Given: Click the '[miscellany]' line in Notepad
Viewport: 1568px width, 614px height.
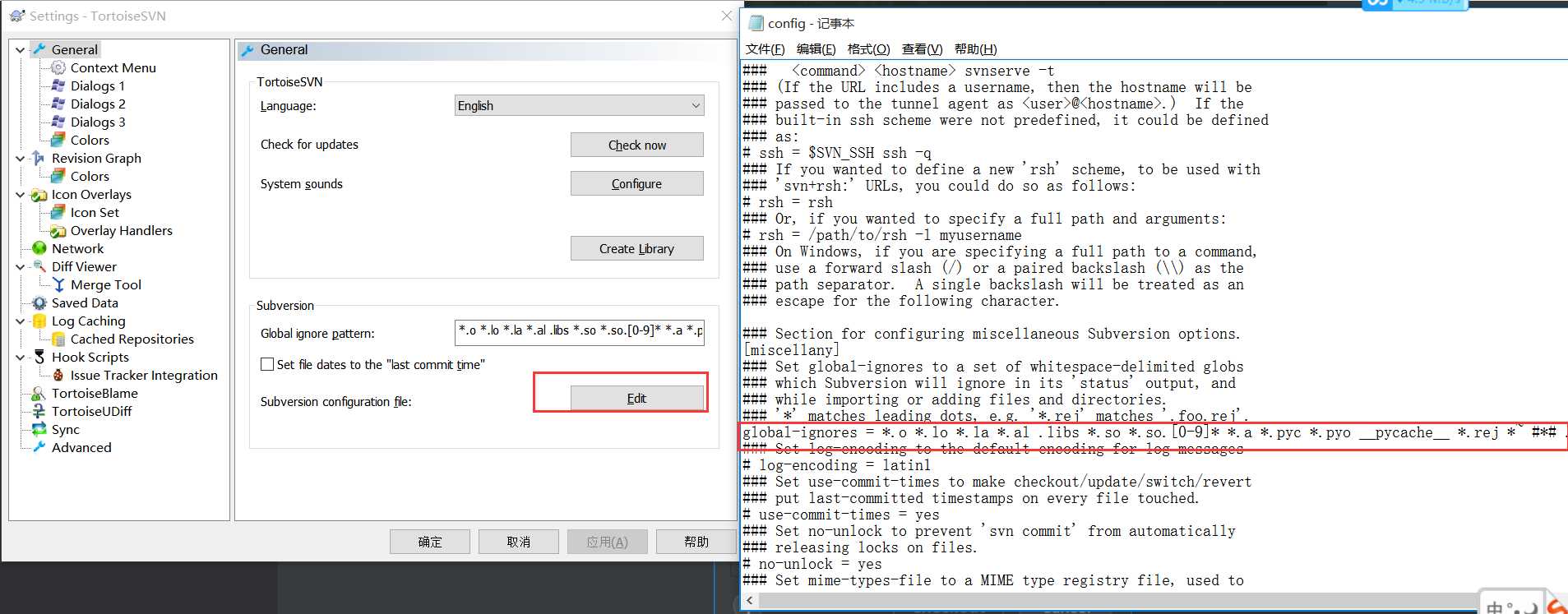Looking at the screenshot, I should tap(791, 350).
